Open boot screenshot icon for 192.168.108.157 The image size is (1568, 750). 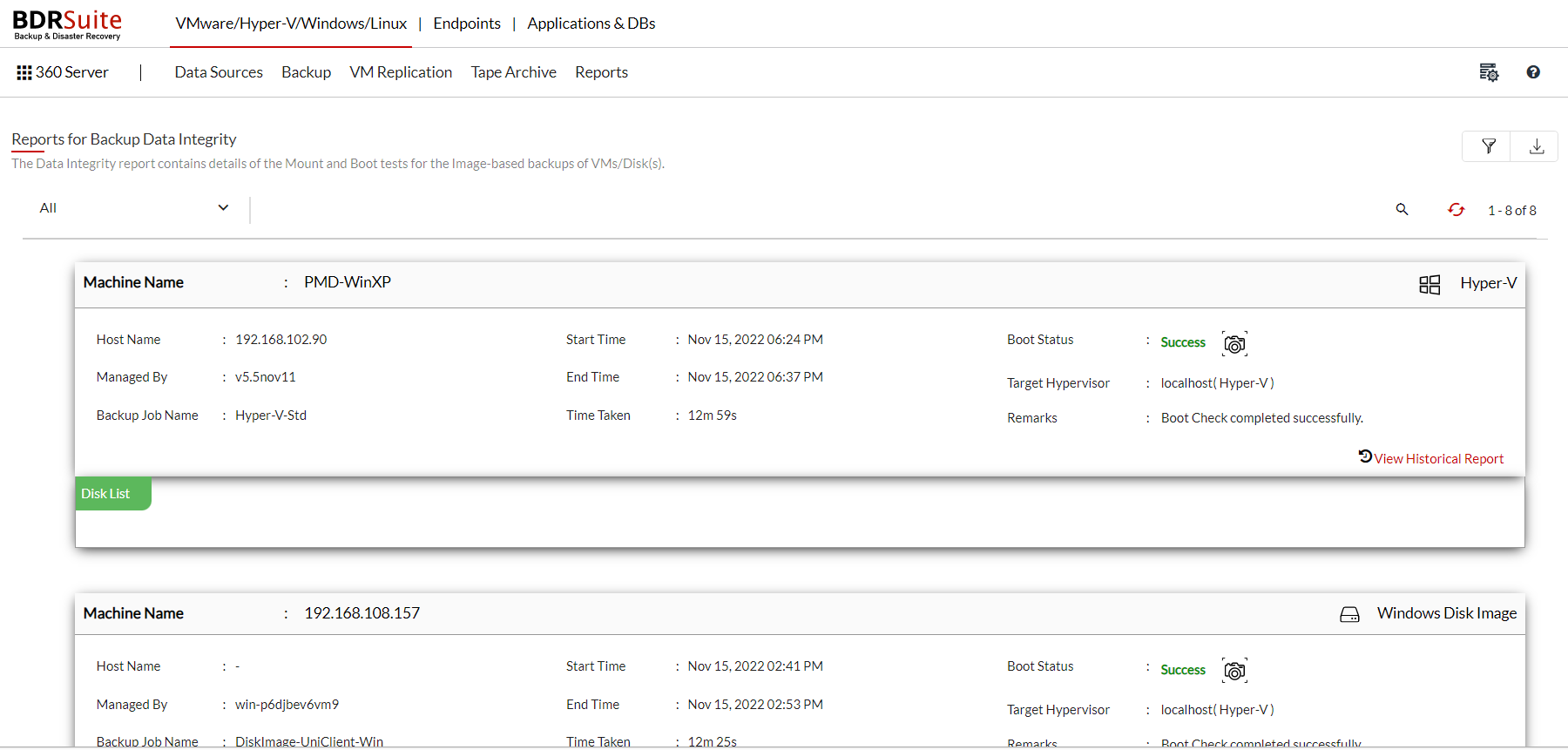tap(1234, 671)
